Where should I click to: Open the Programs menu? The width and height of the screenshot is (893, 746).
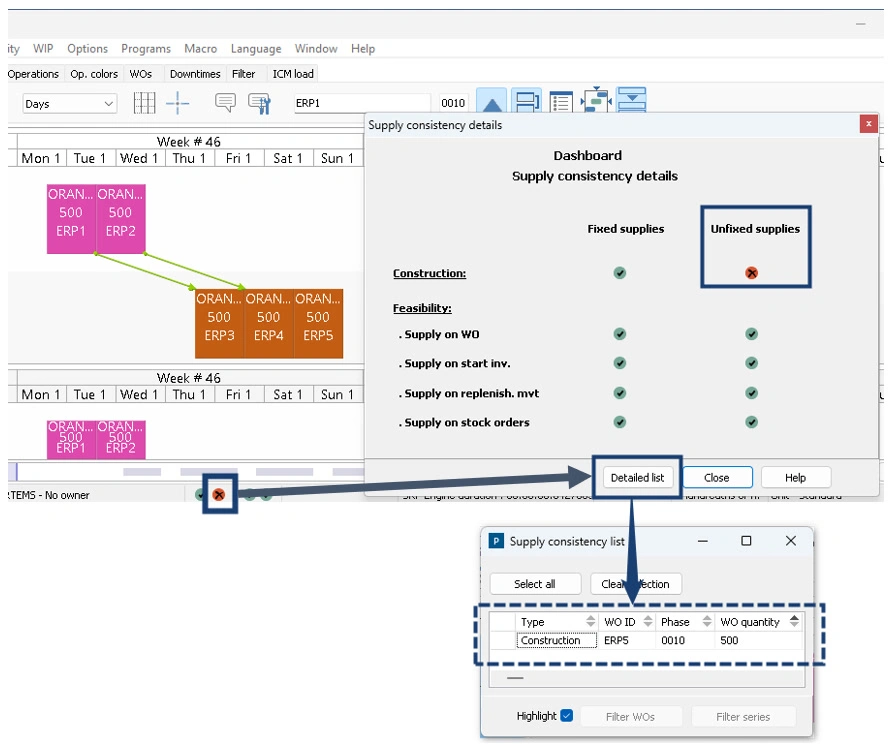[146, 48]
